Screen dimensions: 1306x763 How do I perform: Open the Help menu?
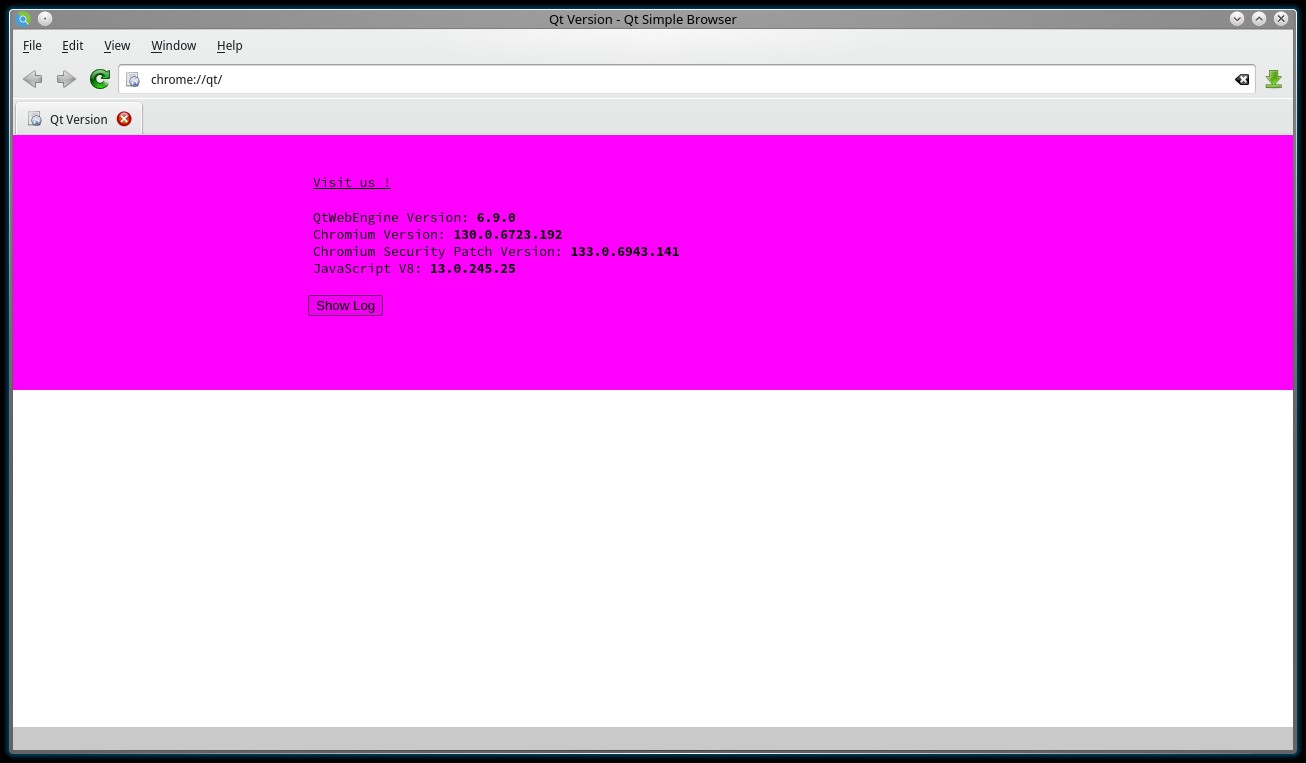(229, 45)
